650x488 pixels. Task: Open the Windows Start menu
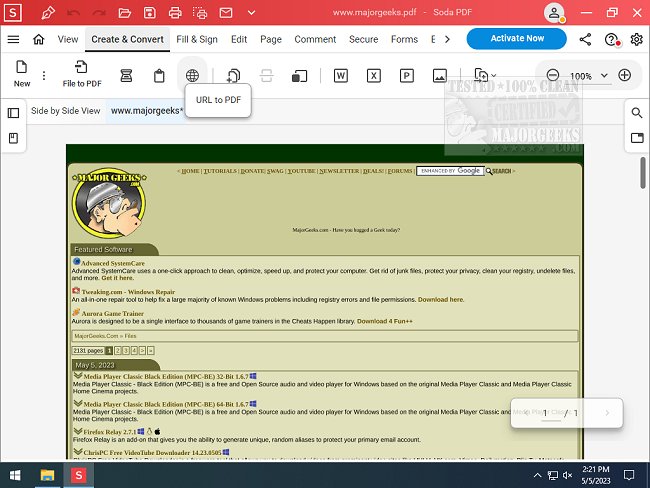pos(15,475)
